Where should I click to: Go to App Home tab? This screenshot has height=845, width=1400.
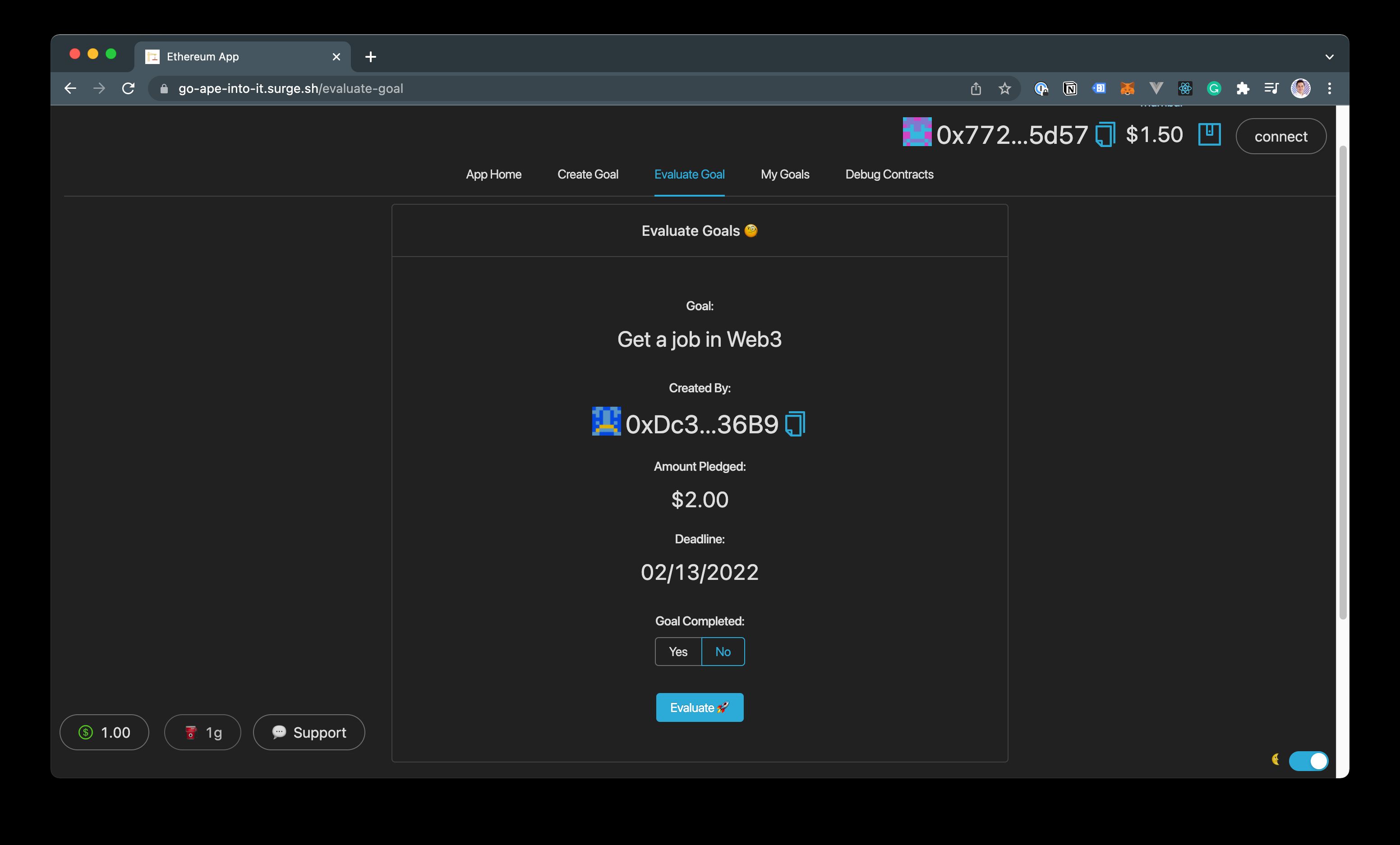point(493,175)
